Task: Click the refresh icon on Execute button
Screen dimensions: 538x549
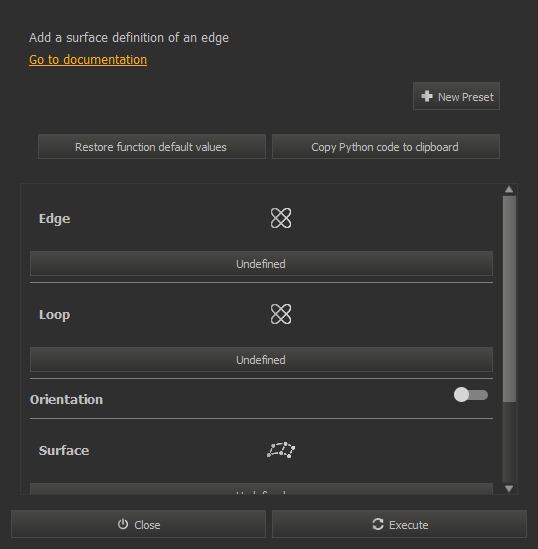Action: point(378,524)
